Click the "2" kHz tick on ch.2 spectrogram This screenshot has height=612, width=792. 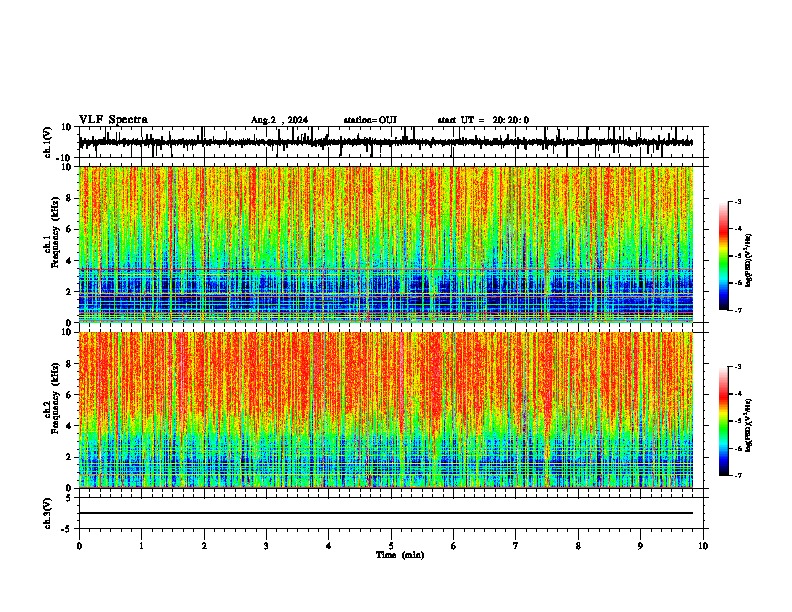(x=69, y=457)
